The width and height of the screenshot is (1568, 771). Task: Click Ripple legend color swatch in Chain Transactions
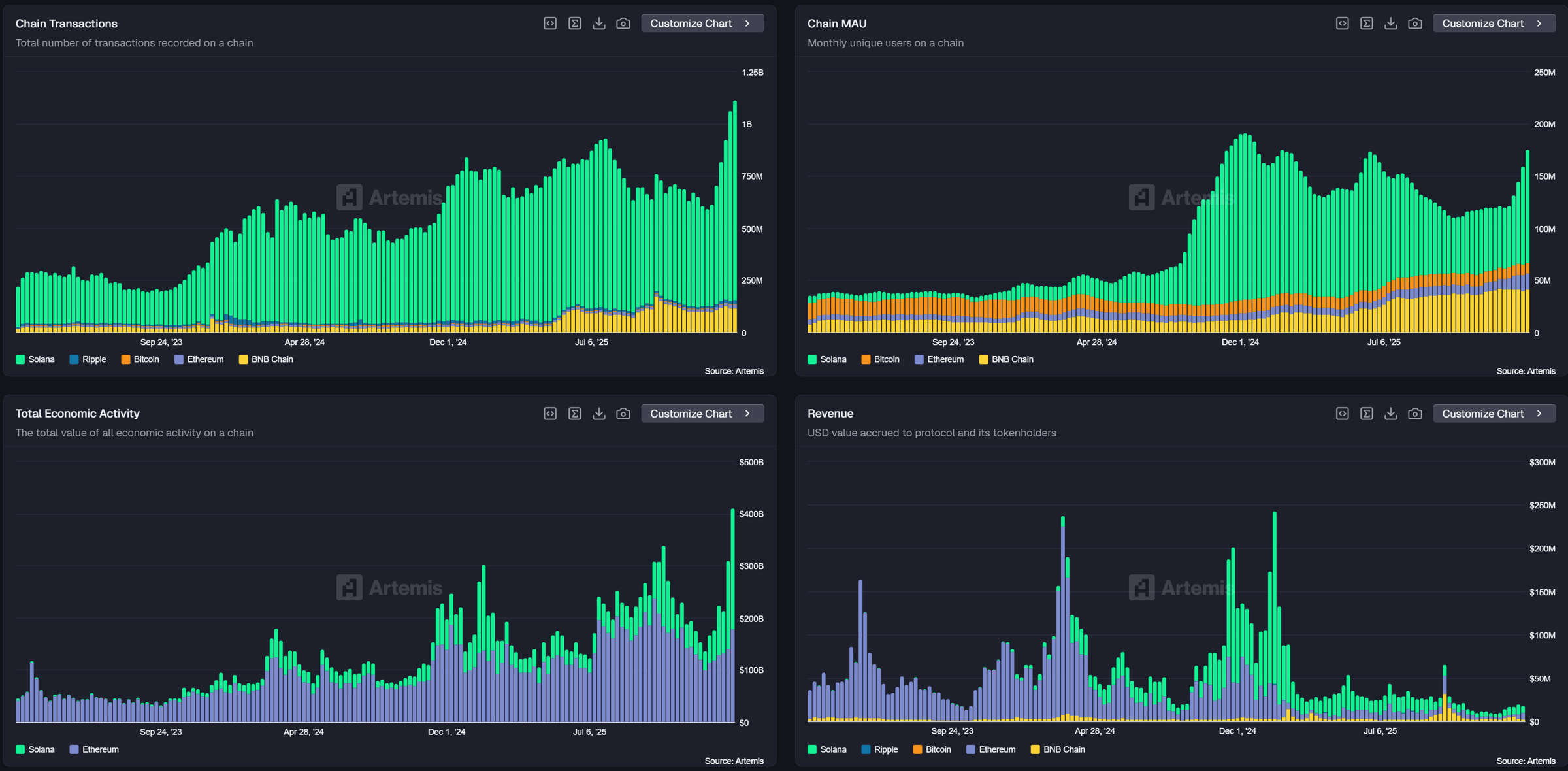tap(74, 359)
